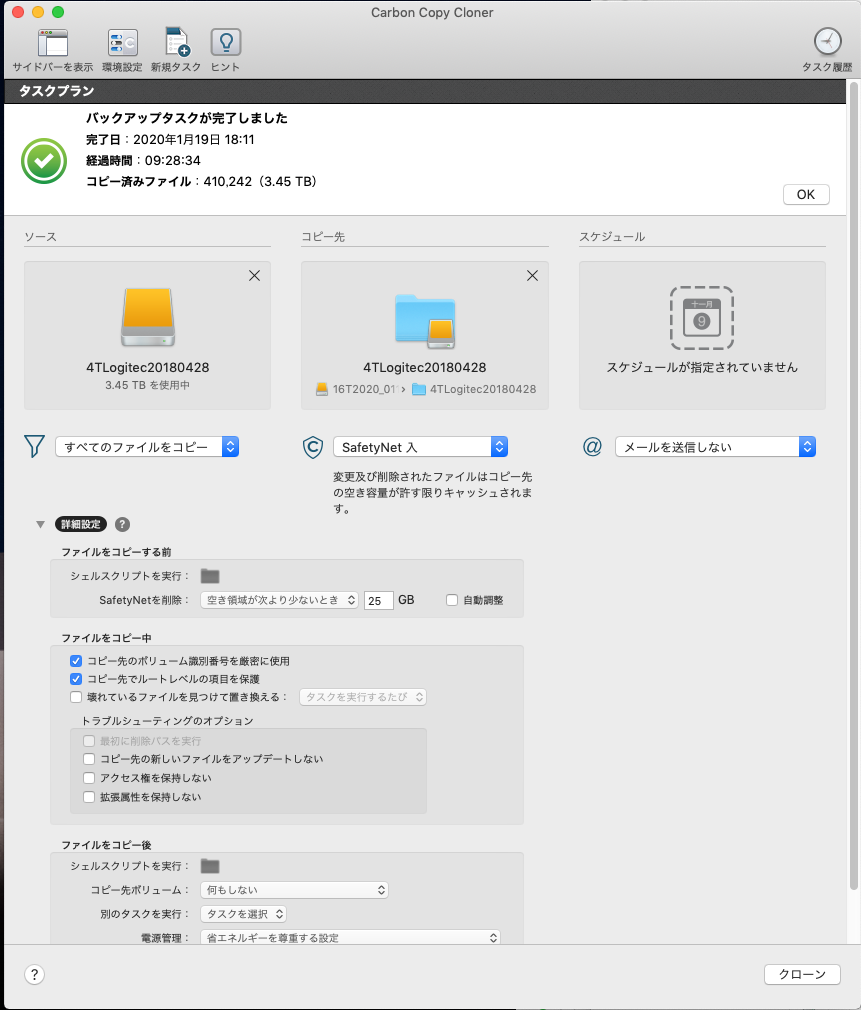This screenshot has height=1010, width=861.
Task: Open the SafetyNet 入 dropdown
Action: (421, 447)
